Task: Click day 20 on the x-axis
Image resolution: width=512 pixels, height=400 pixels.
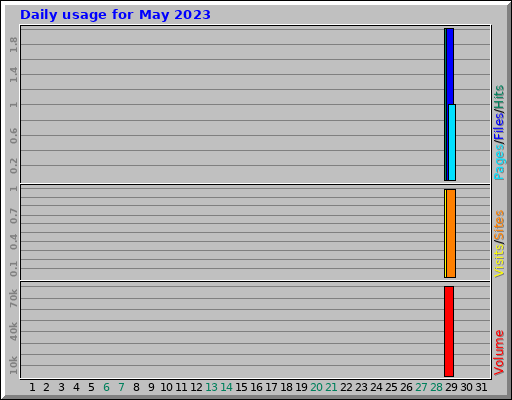Action: (x=316, y=387)
